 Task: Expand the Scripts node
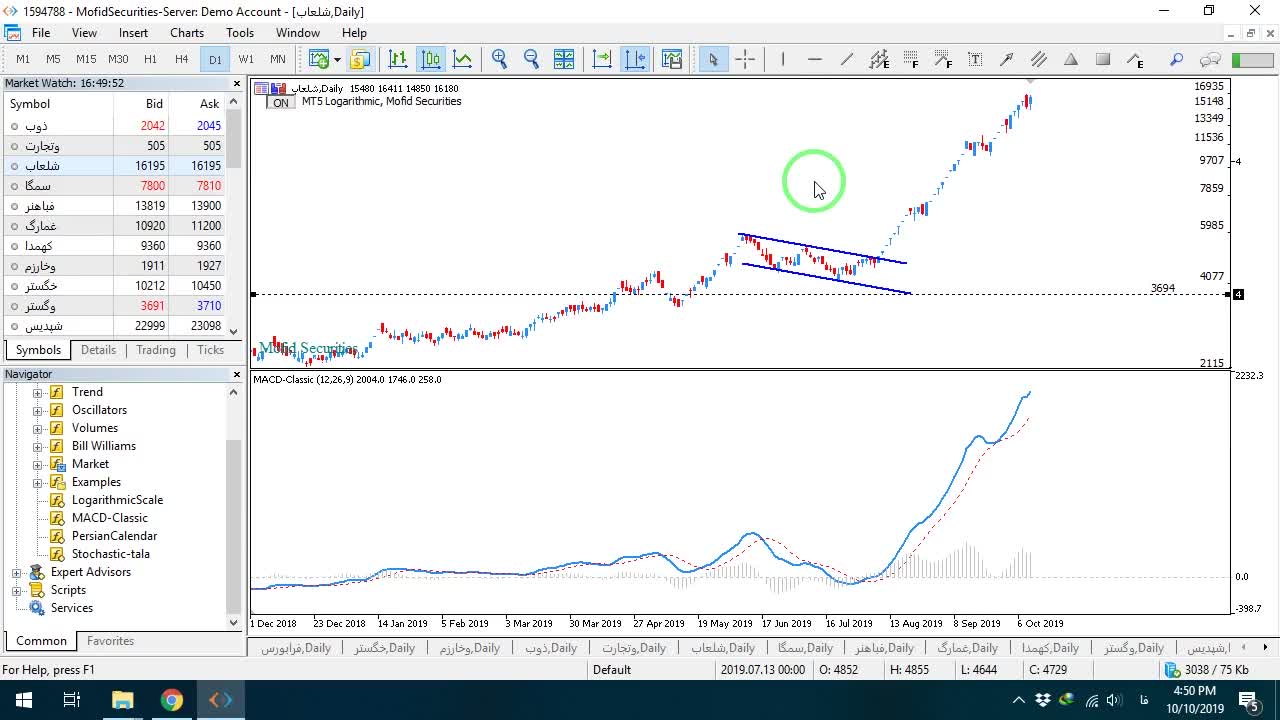17,590
